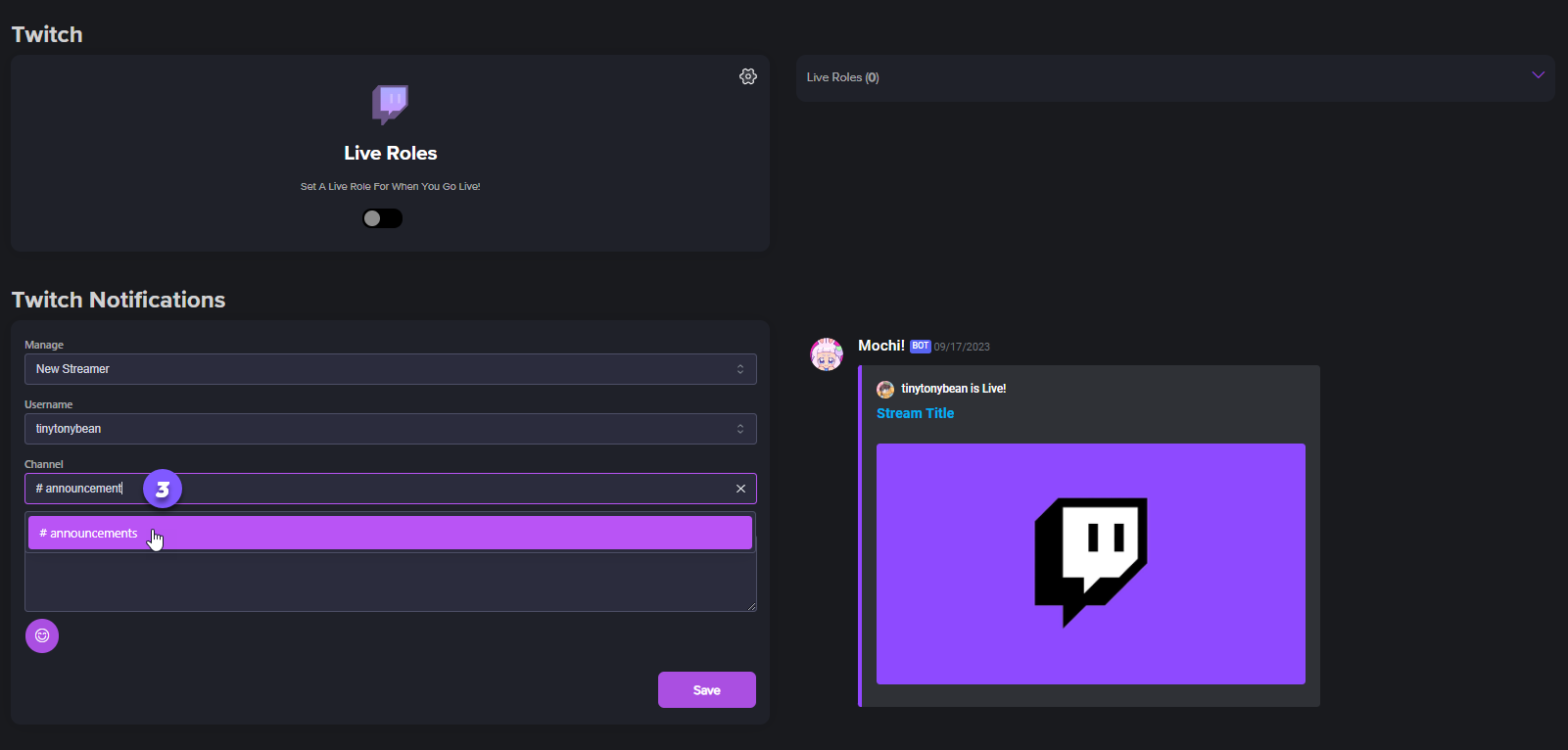Open the Manage dropdown showing New Streamer

390,369
